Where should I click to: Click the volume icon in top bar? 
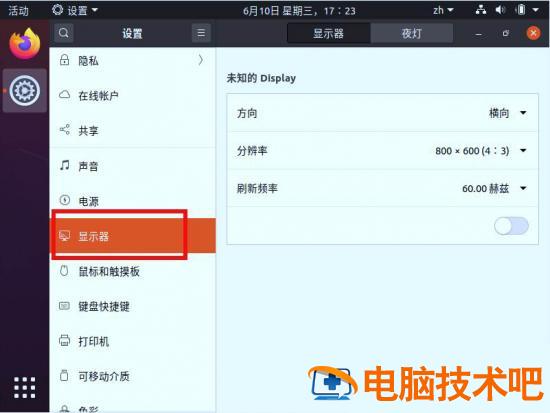[x=501, y=10]
